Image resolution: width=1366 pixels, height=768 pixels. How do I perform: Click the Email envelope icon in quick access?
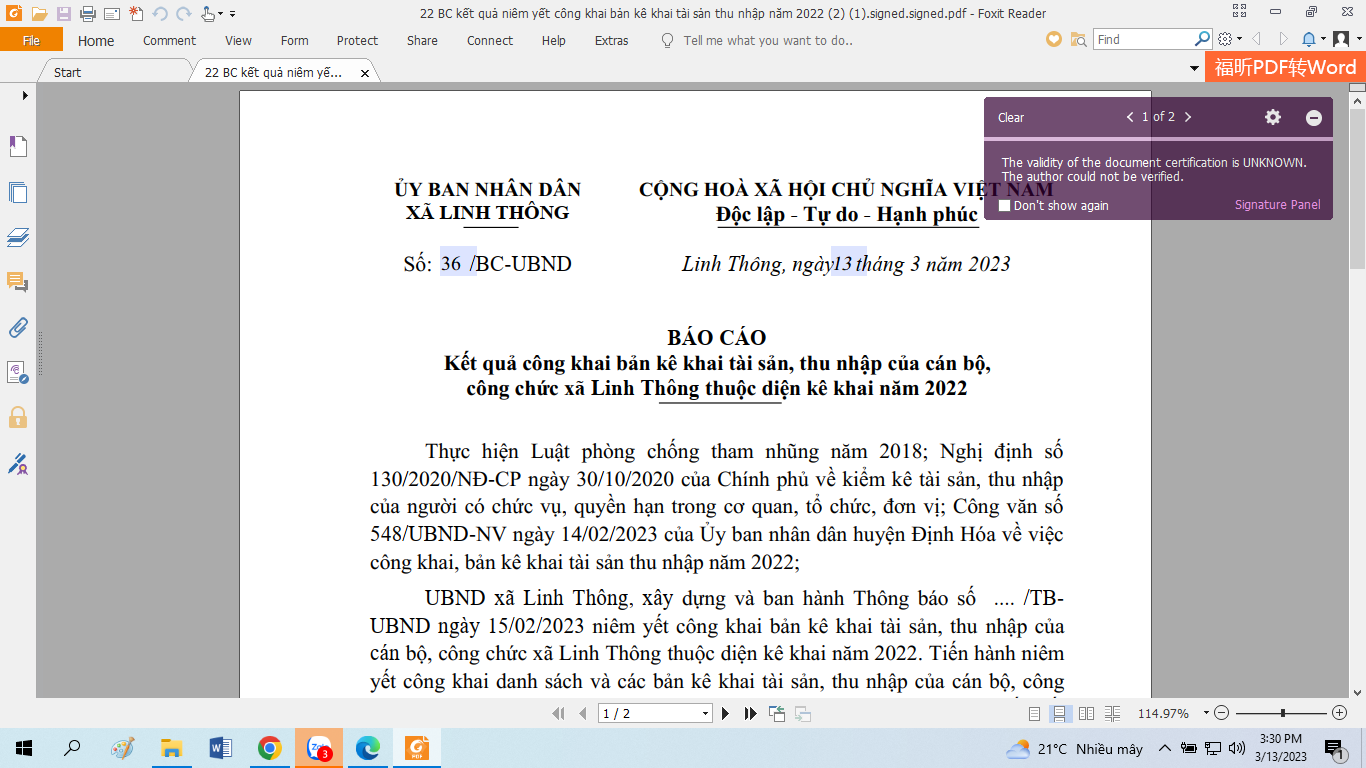coord(112,14)
